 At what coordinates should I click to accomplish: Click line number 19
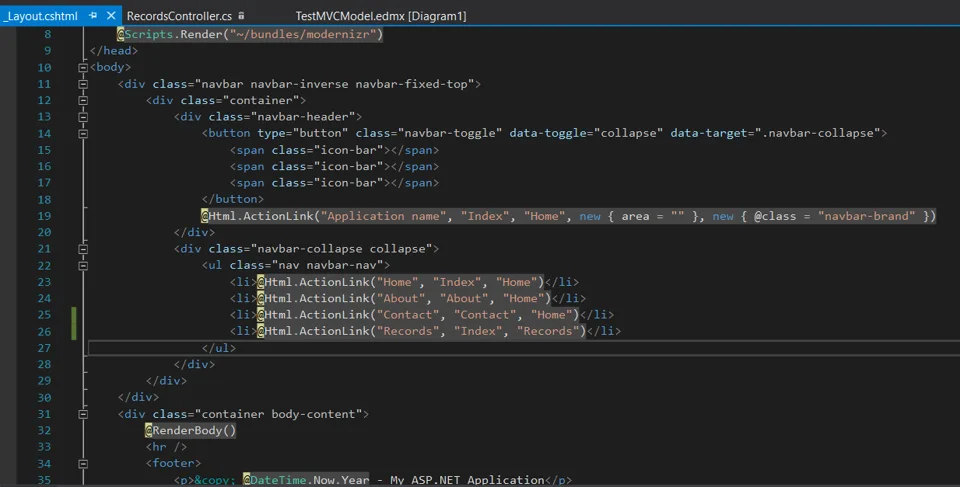tap(44, 216)
